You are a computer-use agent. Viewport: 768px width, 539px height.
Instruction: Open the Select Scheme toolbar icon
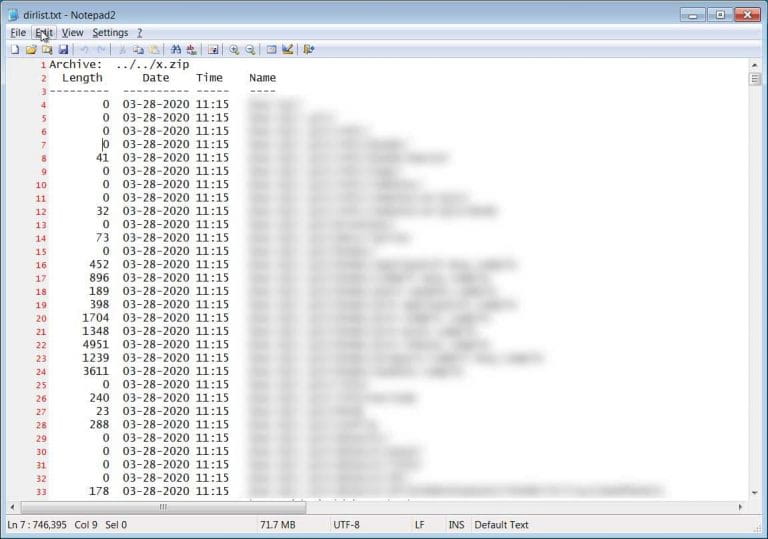271,49
